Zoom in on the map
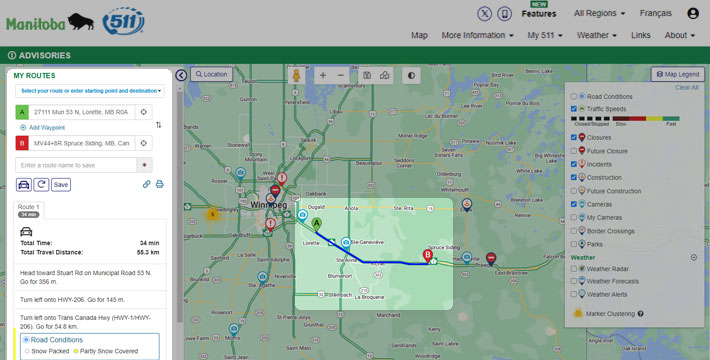Screen dimensions: 710x360 (323, 76)
